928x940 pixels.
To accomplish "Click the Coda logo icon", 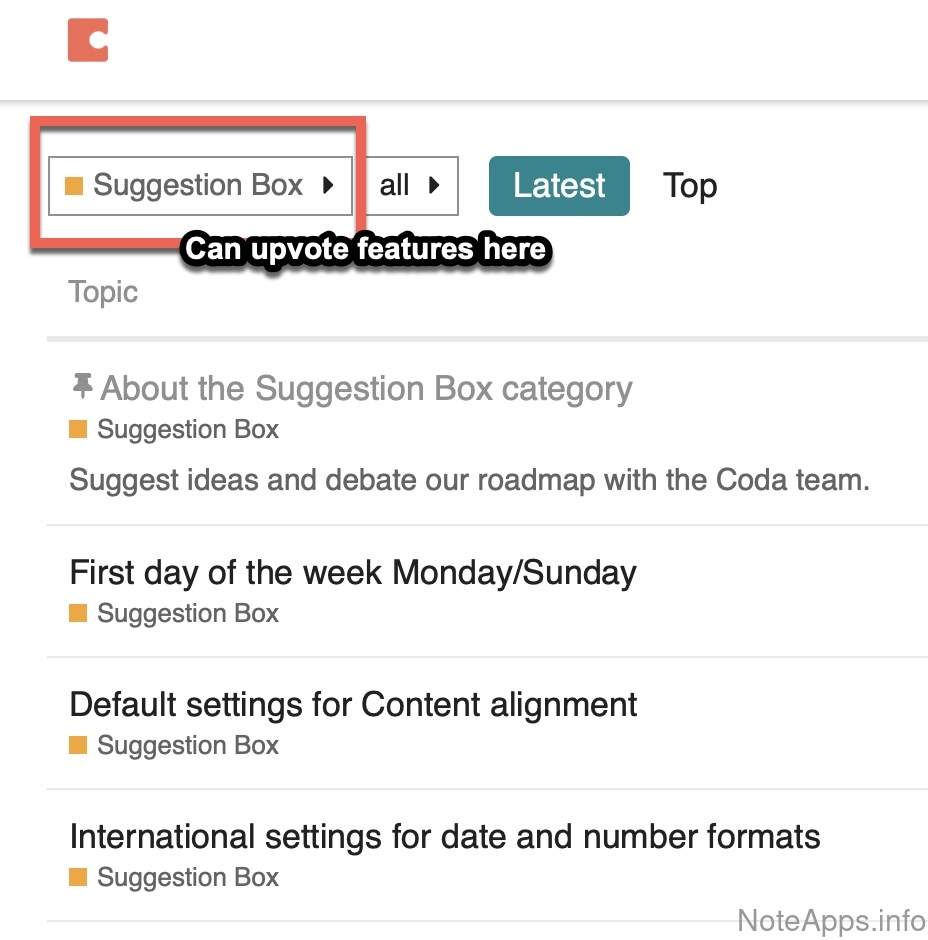I will click(88, 40).
